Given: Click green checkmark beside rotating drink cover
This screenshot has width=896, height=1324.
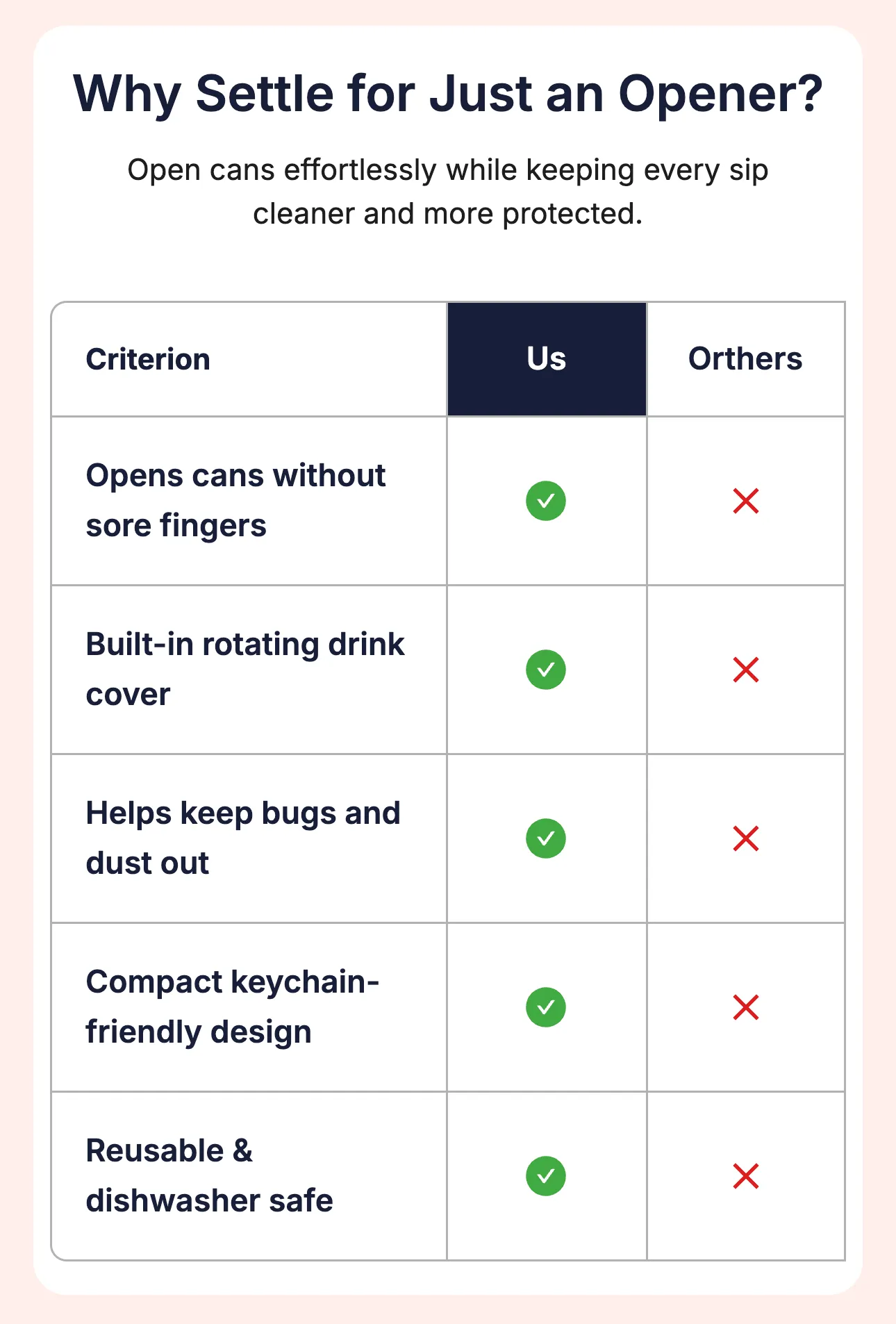Looking at the screenshot, I should (x=546, y=670).
